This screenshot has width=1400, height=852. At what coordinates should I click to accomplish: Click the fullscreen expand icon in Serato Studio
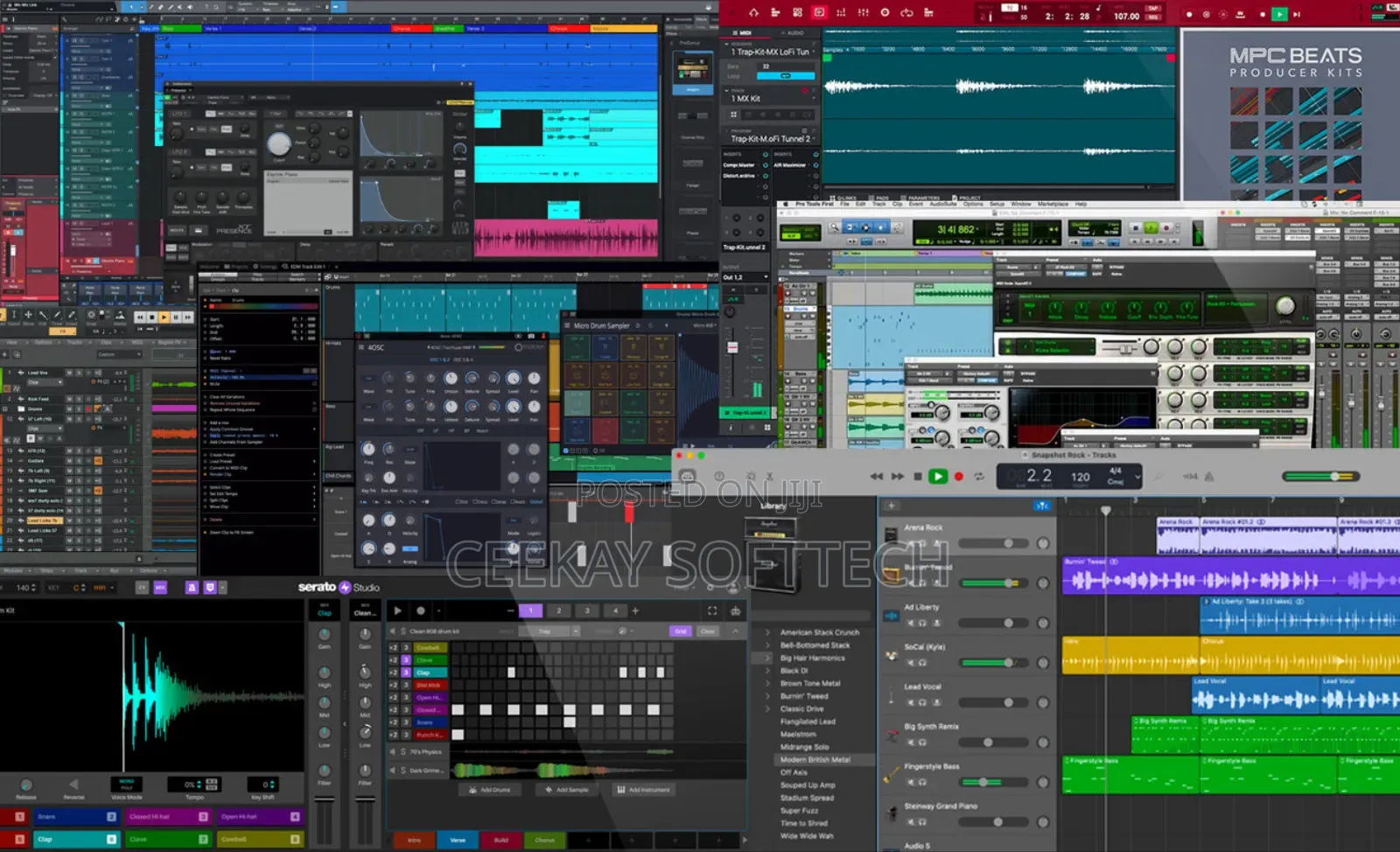point(712,611)
